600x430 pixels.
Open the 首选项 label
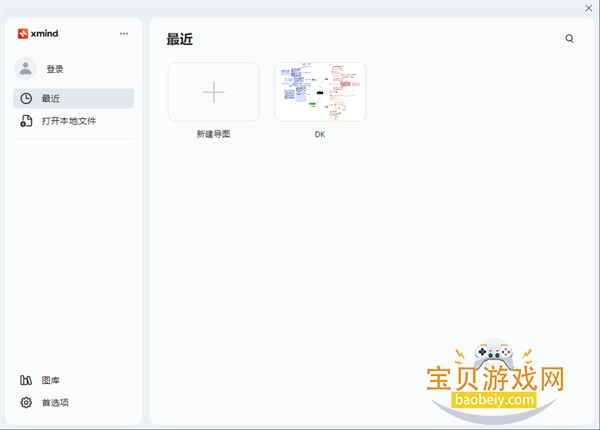(55, 403)
